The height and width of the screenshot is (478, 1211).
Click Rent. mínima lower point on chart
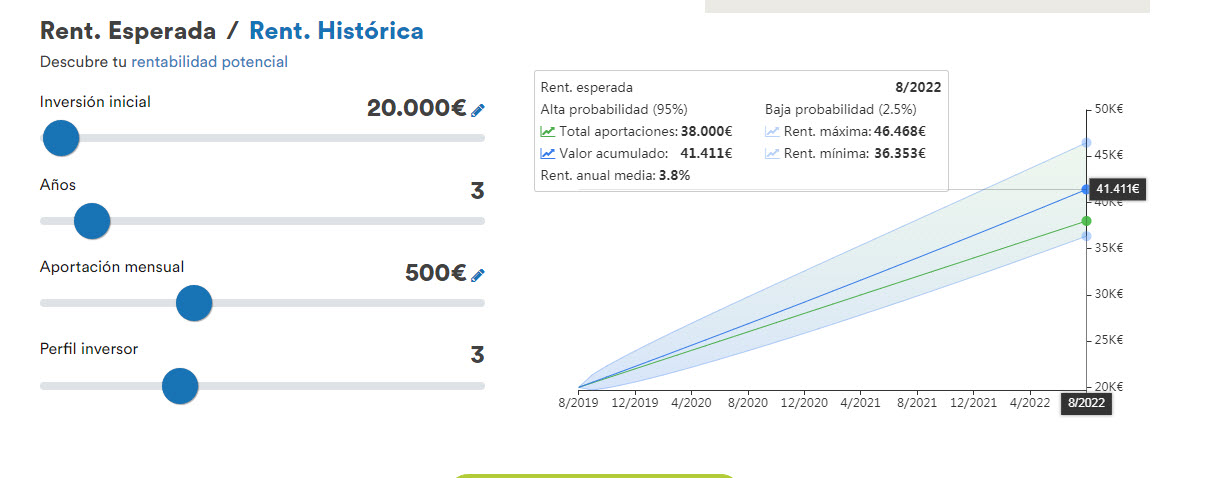(1086, 236)
